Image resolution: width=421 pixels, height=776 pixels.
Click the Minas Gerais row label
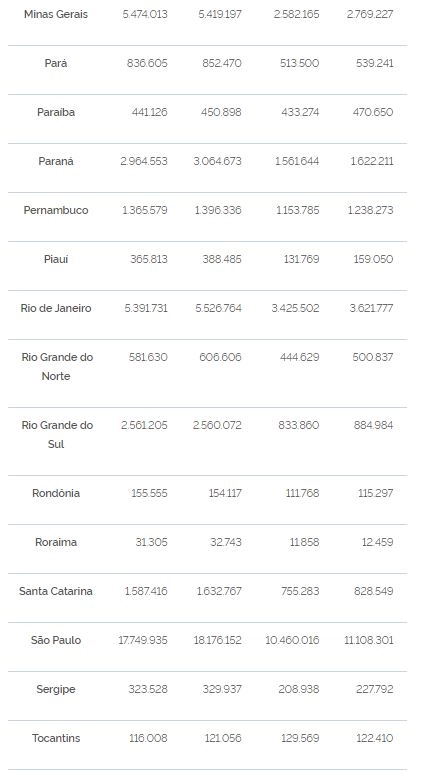(56, 14)
